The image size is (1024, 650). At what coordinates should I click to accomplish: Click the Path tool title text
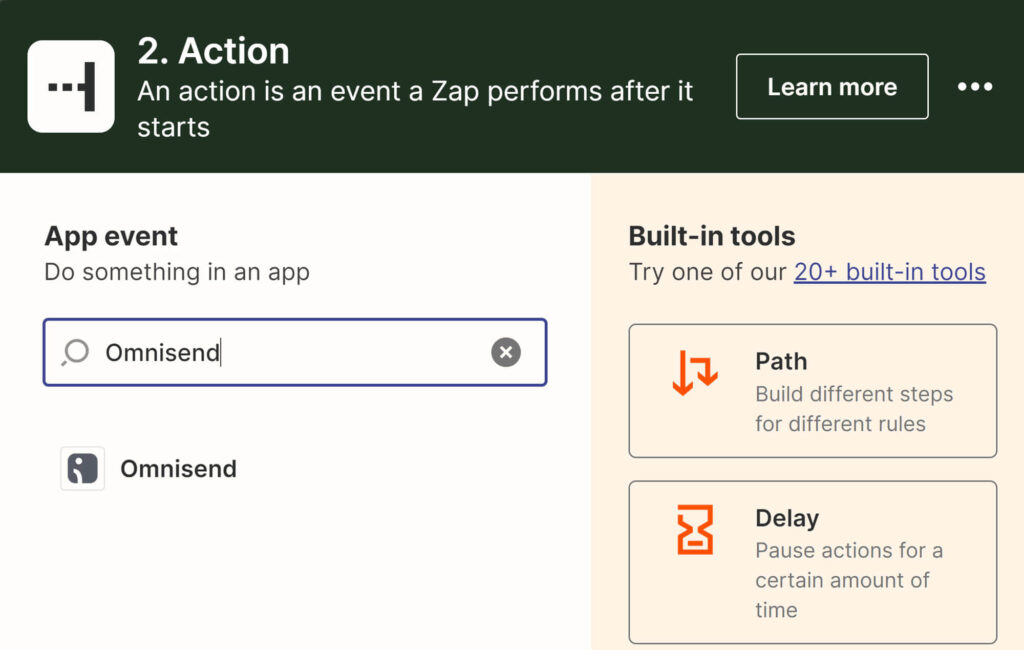pos(781,361)
